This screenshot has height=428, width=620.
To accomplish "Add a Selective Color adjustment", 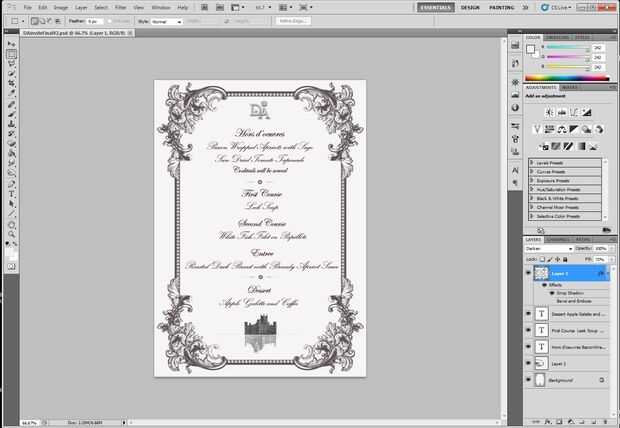I will click(x=593, y=147).
